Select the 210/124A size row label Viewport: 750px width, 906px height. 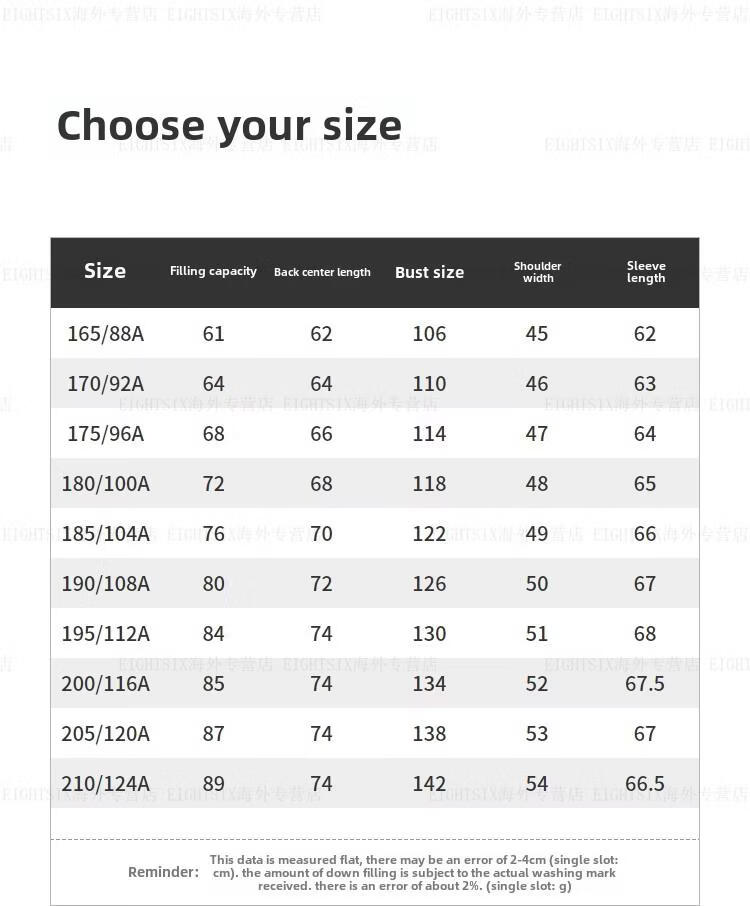click(105, 783)
